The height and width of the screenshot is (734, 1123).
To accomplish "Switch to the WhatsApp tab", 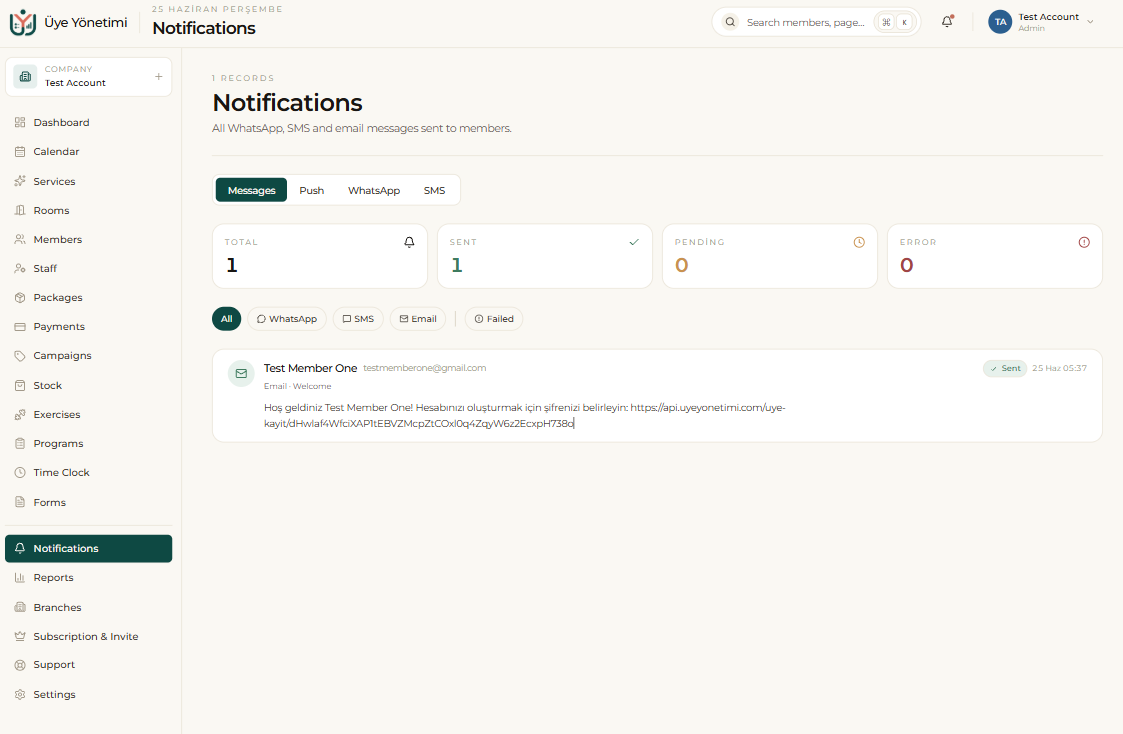I will 374,190.
